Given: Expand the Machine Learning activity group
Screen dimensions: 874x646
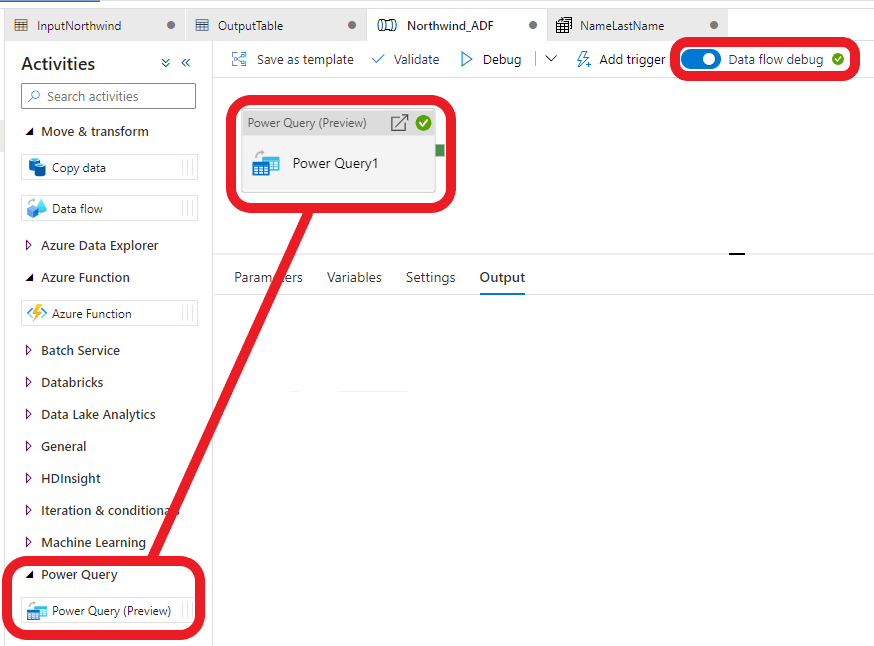Looking at the screenshot, I should click(28, 542).
